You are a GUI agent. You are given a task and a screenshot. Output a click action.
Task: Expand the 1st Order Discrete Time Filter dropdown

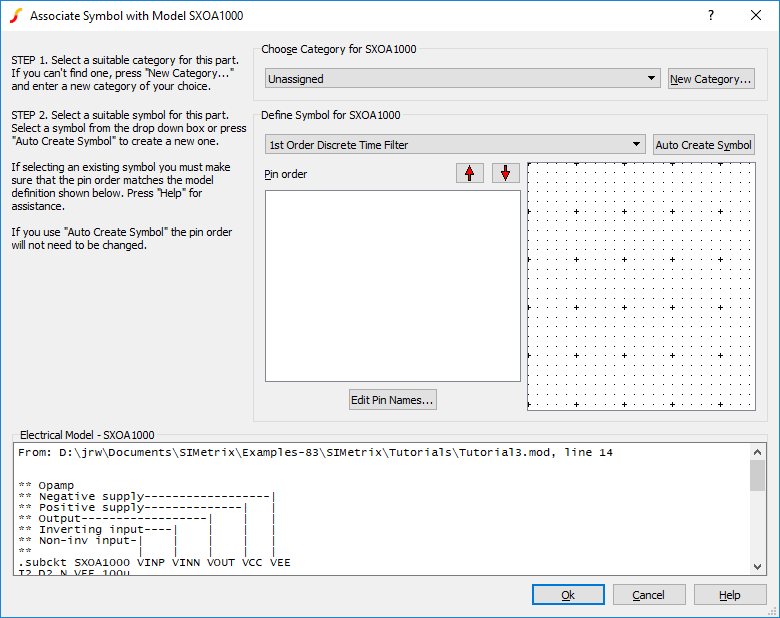pos(455,145)
